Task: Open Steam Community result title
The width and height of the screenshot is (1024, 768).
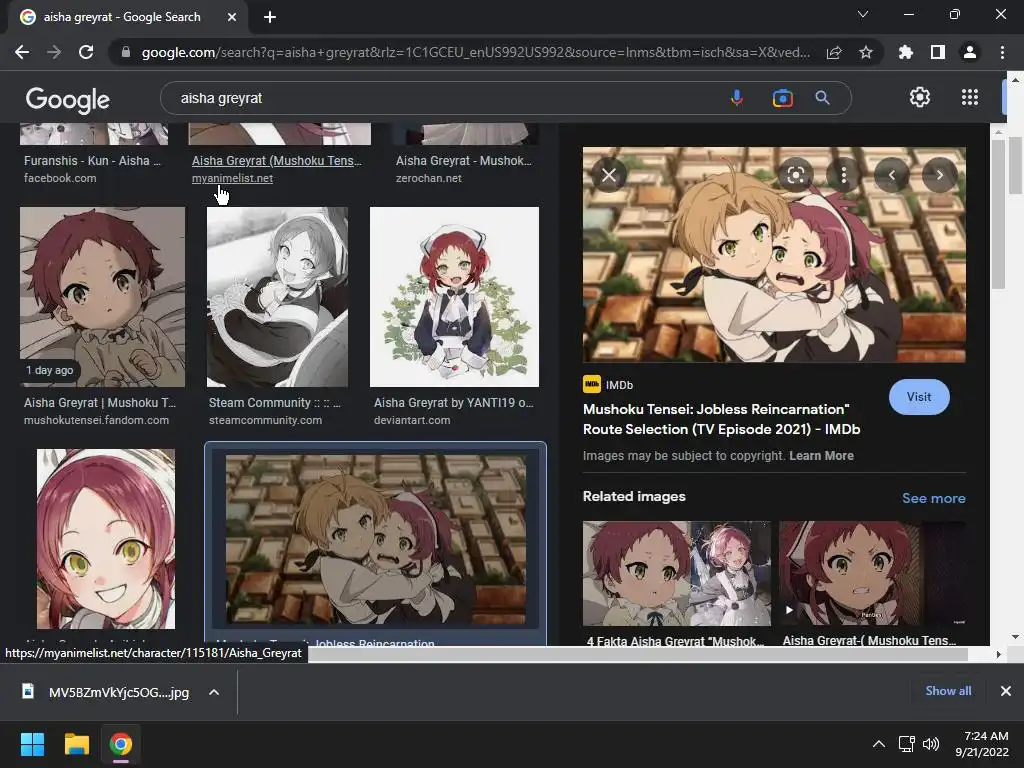Action: click(x=274, y=403)
